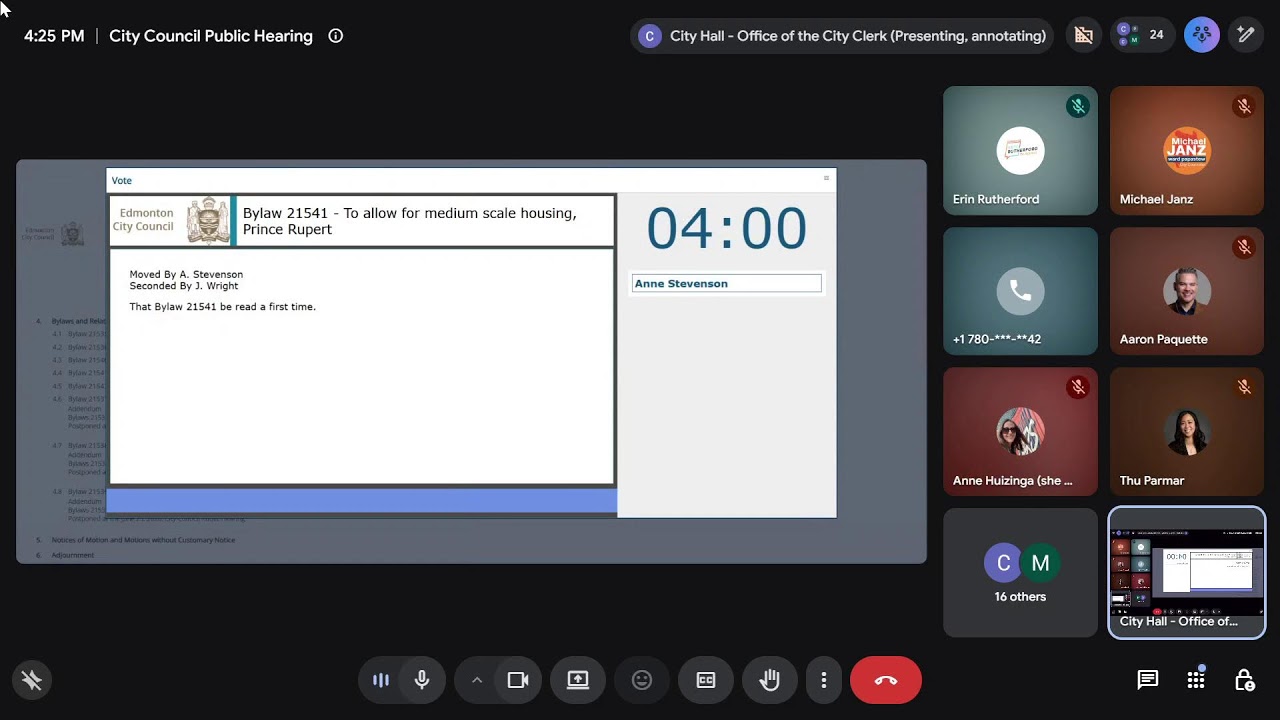Click Anne Huizinga's muted mic indicator
The height and width of the screenshot is (720, 1280).
[1078, 387]
